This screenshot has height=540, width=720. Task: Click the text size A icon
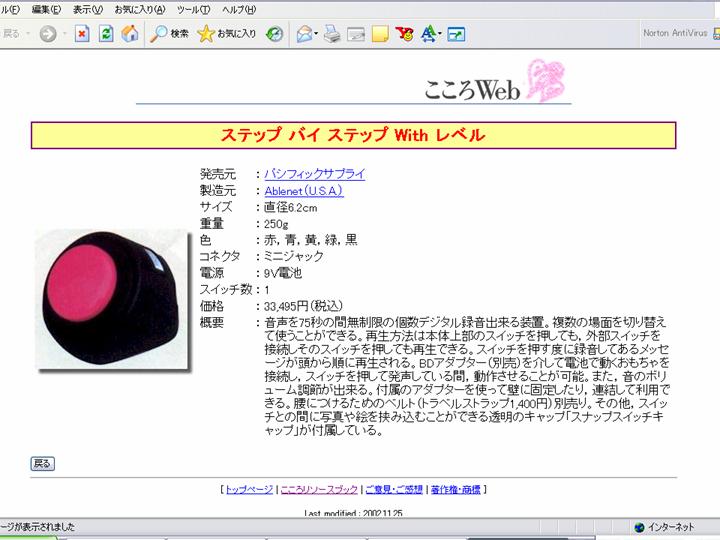428,34
